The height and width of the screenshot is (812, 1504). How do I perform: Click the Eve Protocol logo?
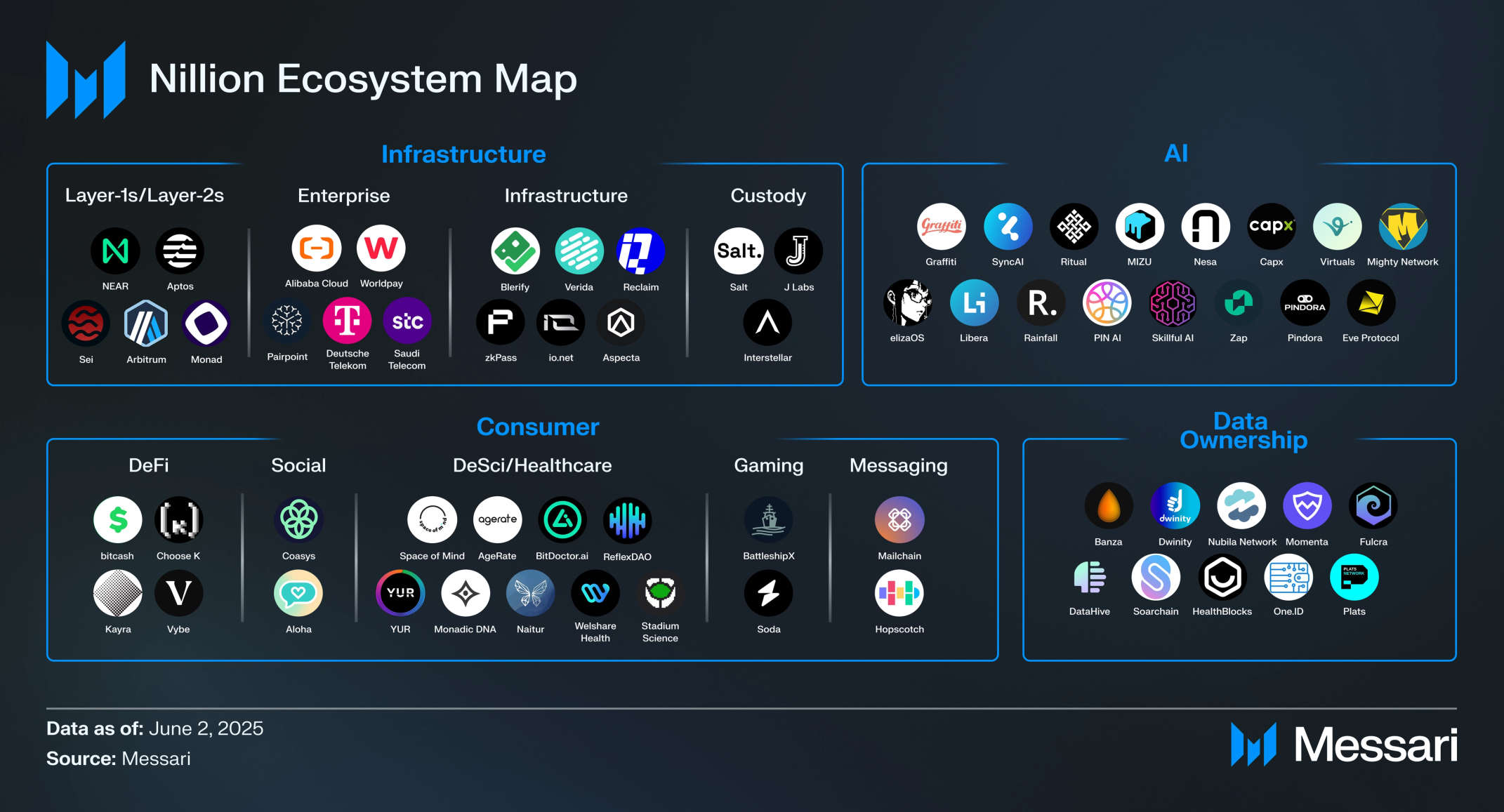1371,302
